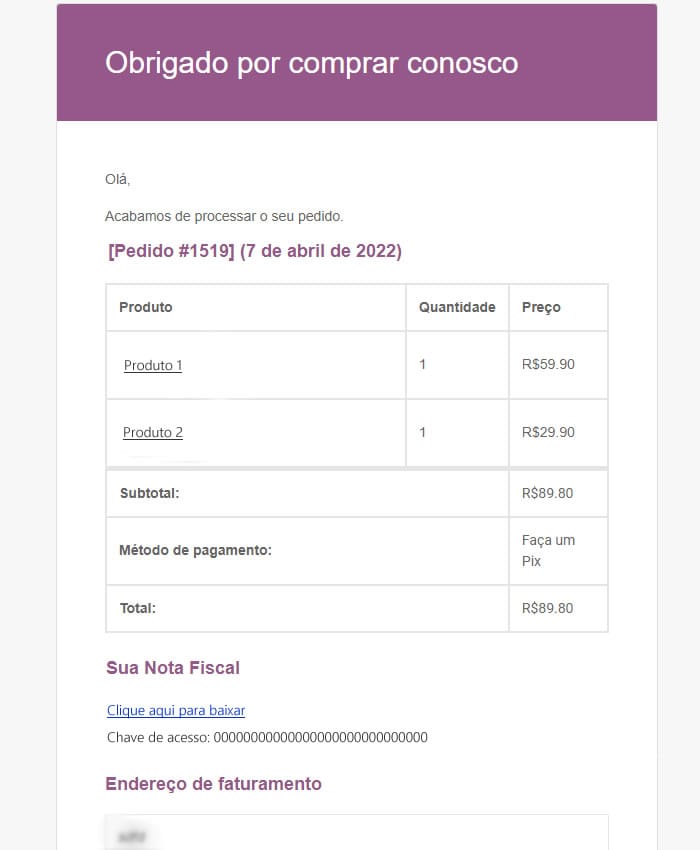Click the quantity cell for Produto 1
The image size is (700, 850).
click(457, 365)
